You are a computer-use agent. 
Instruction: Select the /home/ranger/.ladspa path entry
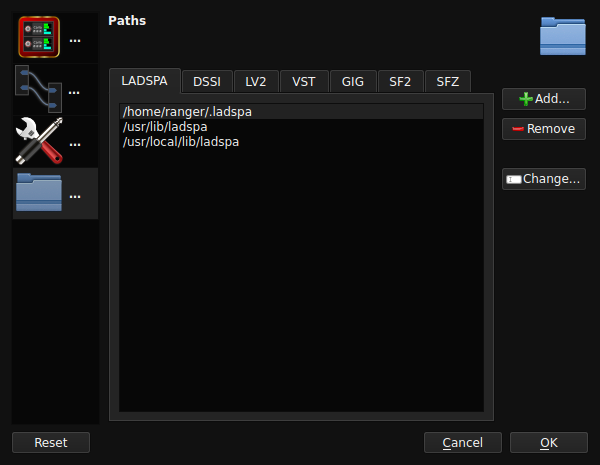pos(301,112)
